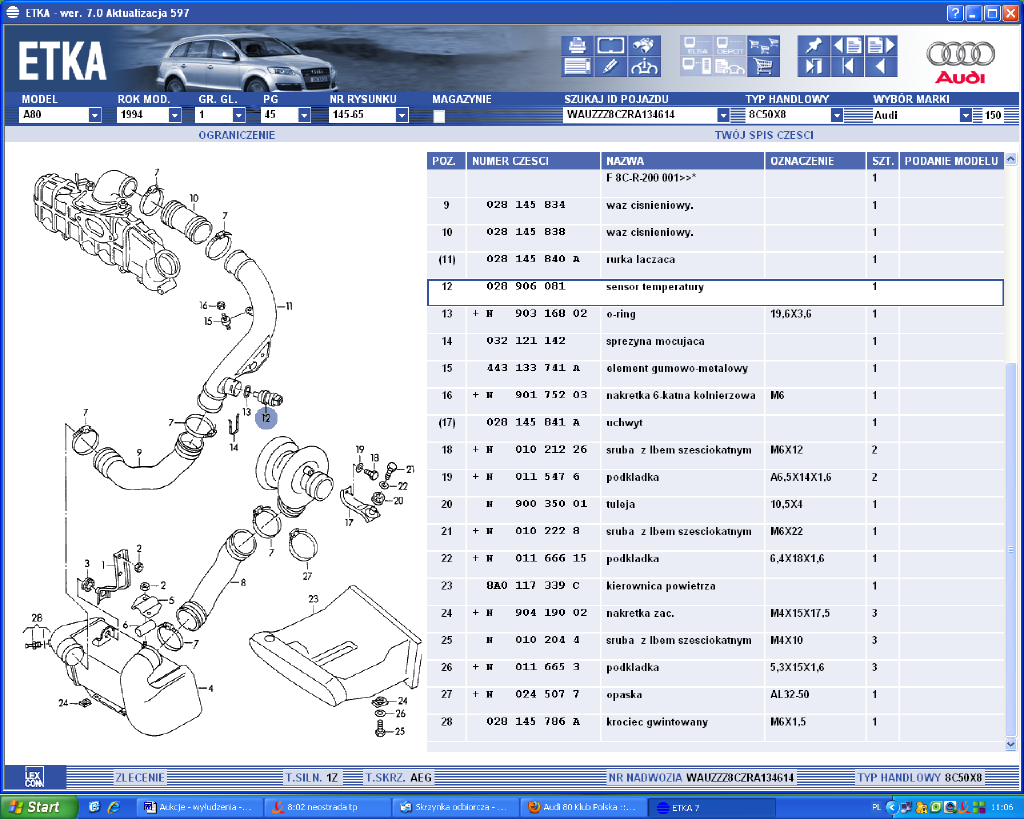
Task: Switch to Aukcje - wyłudzenia taskbar item
Action: [x=198, y=807]
